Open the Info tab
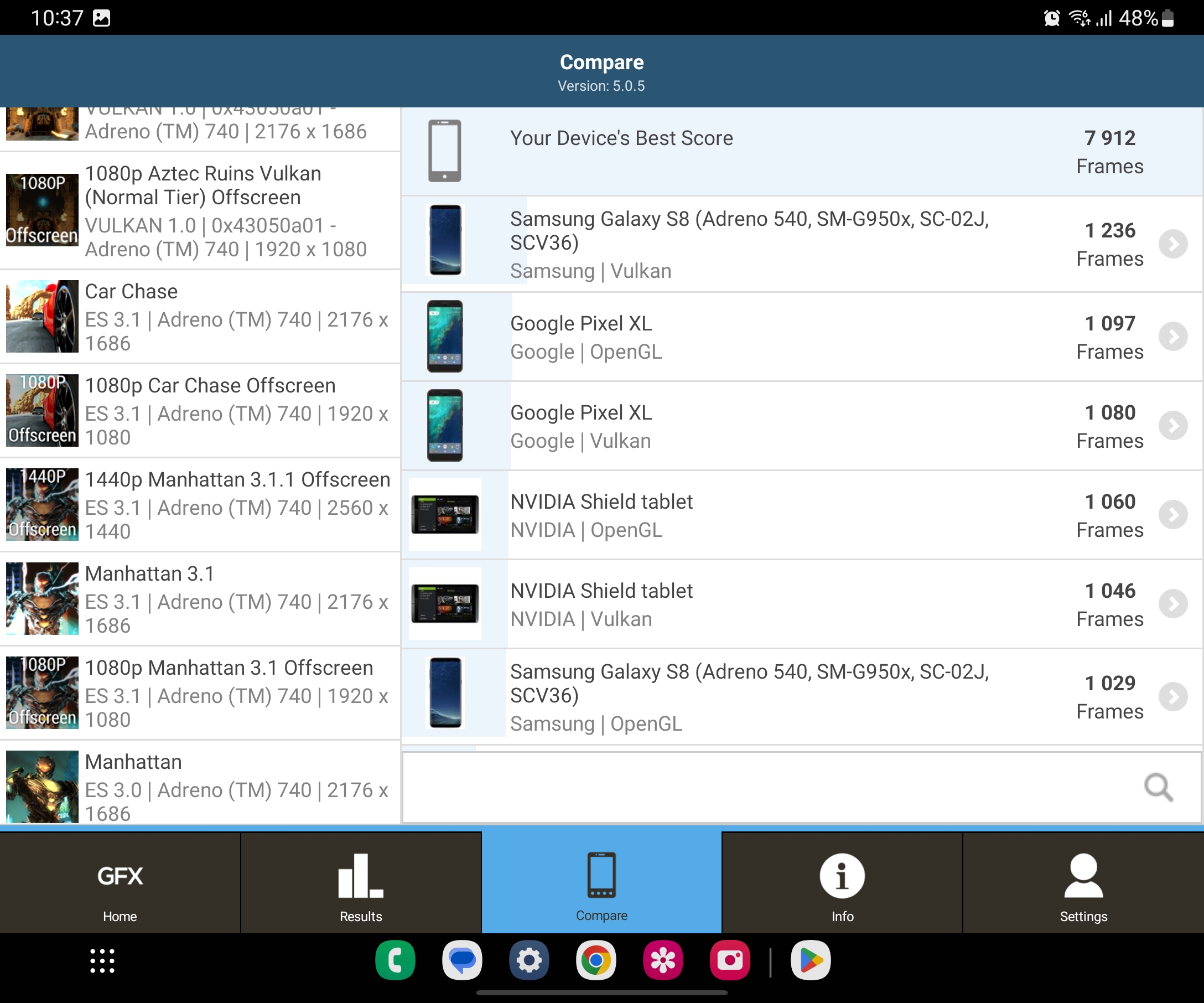The width and height of the screenshot is (1204, 1003). (x=842, y=883)
